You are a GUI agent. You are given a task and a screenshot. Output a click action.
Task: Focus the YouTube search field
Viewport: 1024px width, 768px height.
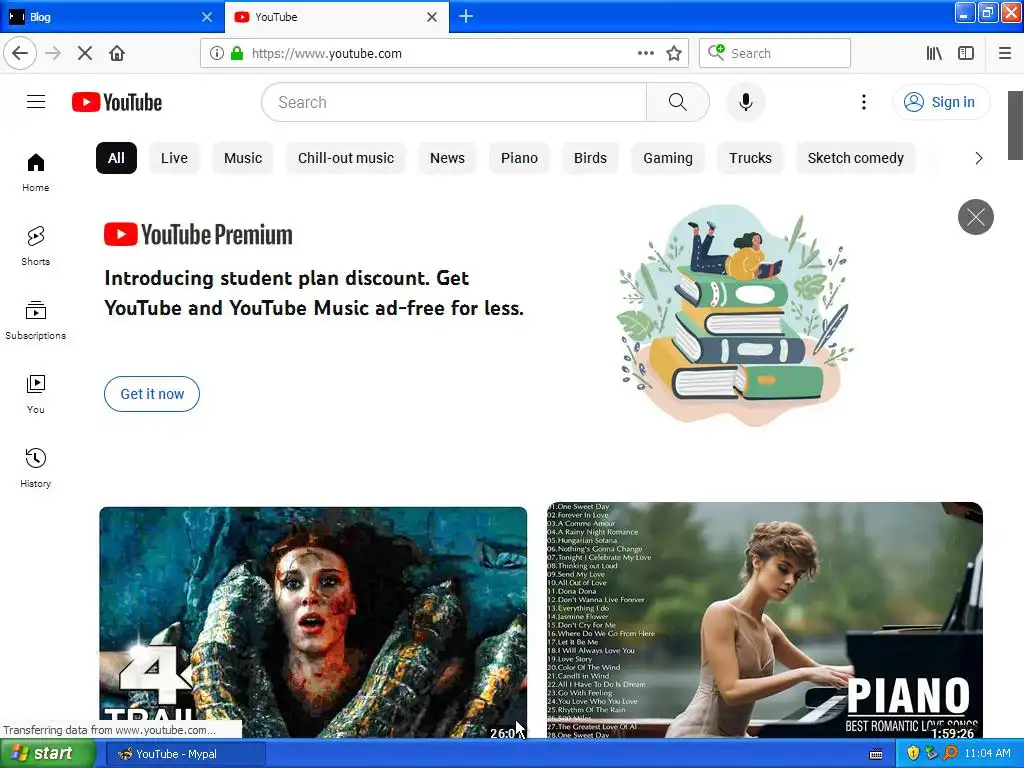454,102
